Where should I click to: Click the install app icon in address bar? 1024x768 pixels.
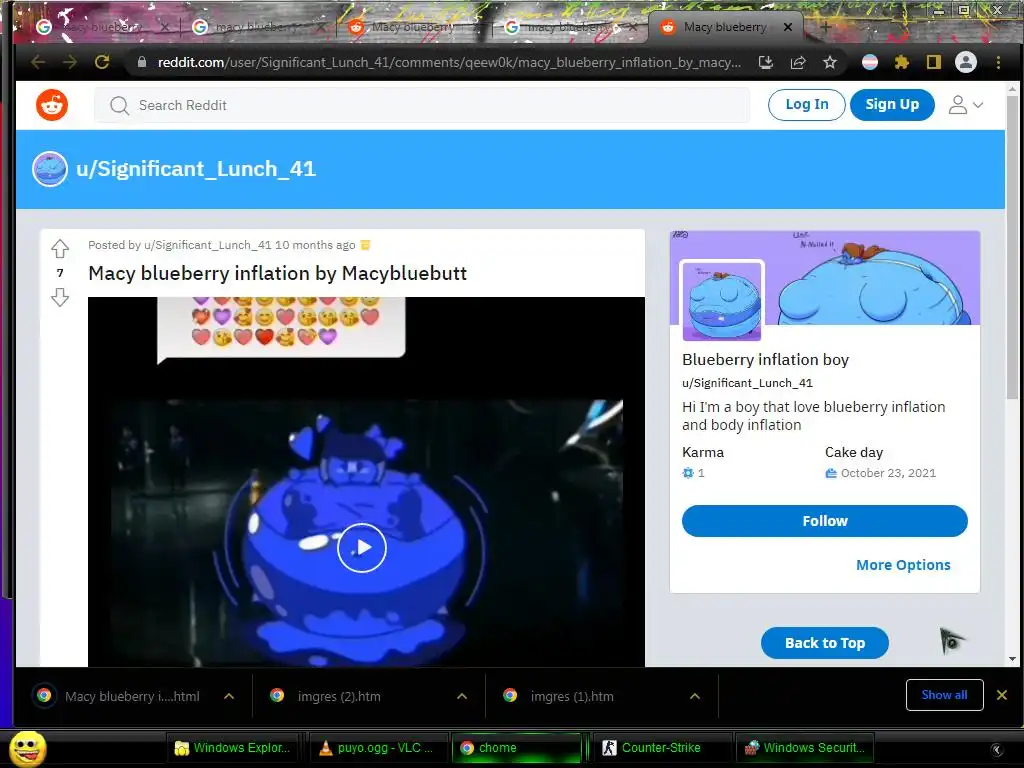click(x=766, y=62)
